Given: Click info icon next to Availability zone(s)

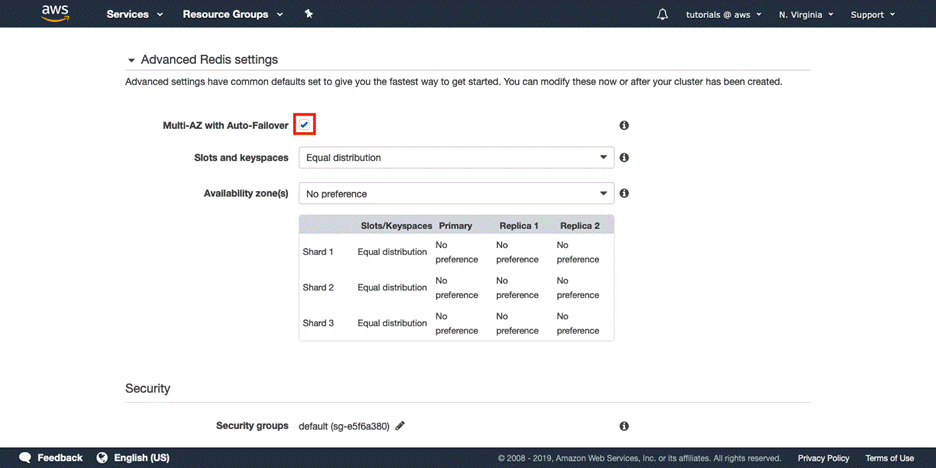Looking at the screenshot, I should click(624, 193).
